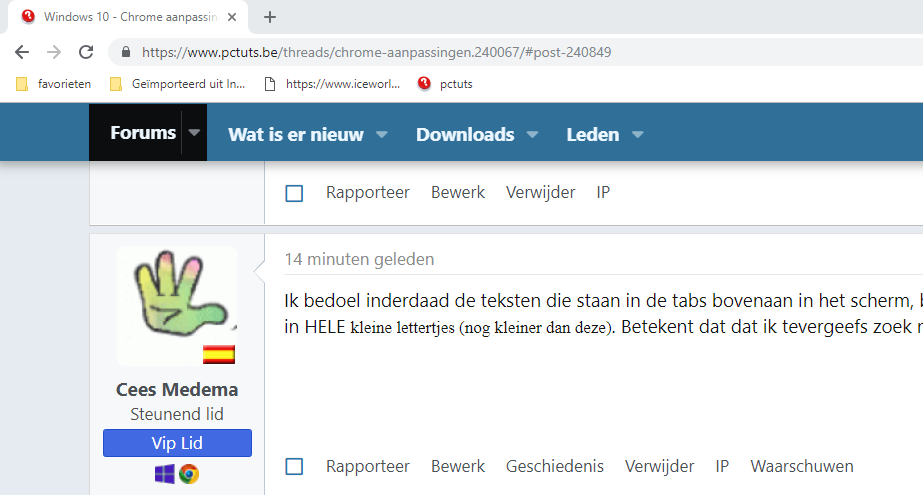This screenshot has width=923, height=495.
Task: Reload the current page
Action: point(86,52)
